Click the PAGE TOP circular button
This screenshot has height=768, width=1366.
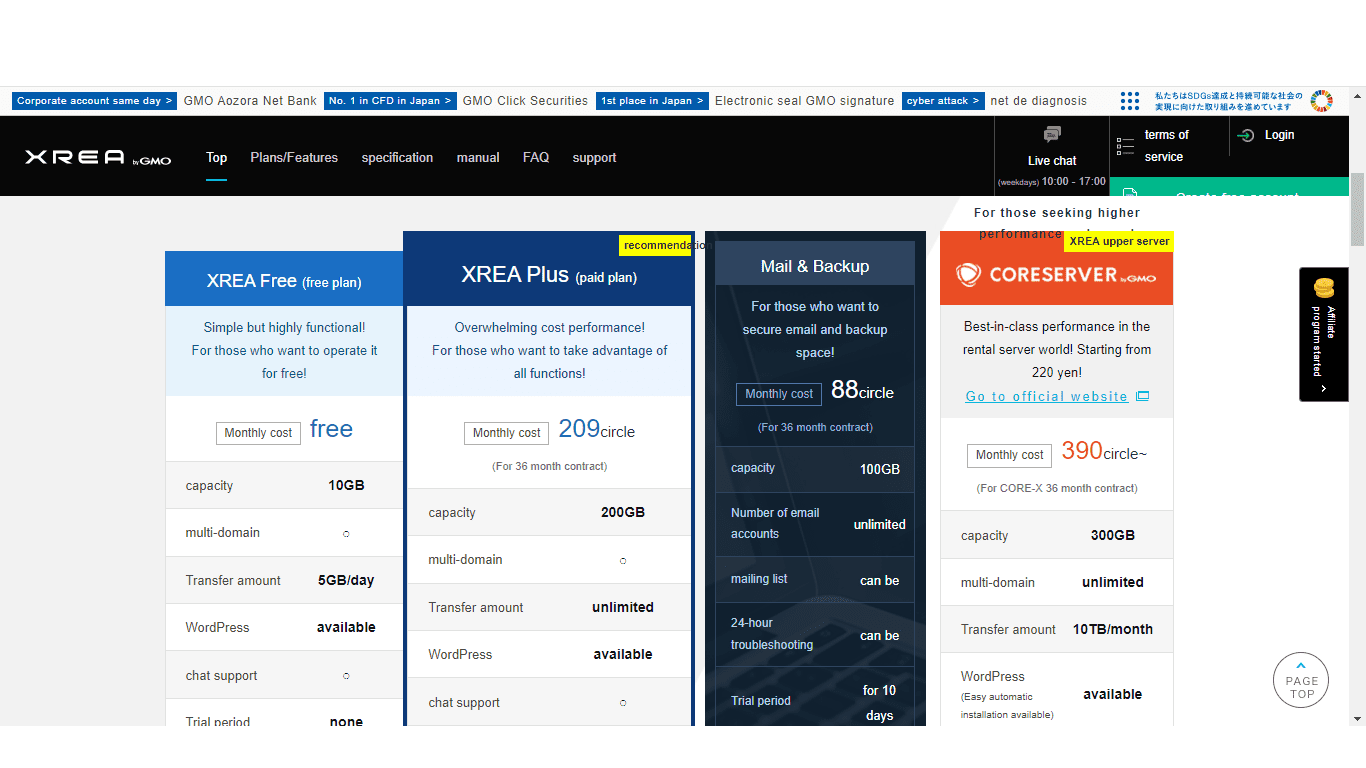click(1301, 680)
